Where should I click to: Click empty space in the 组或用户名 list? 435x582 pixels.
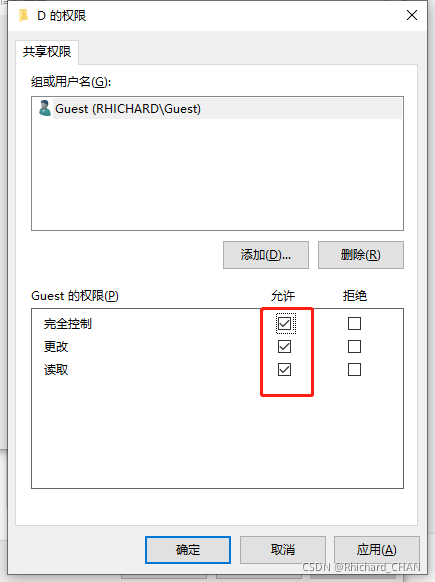[x=217, y=174]
